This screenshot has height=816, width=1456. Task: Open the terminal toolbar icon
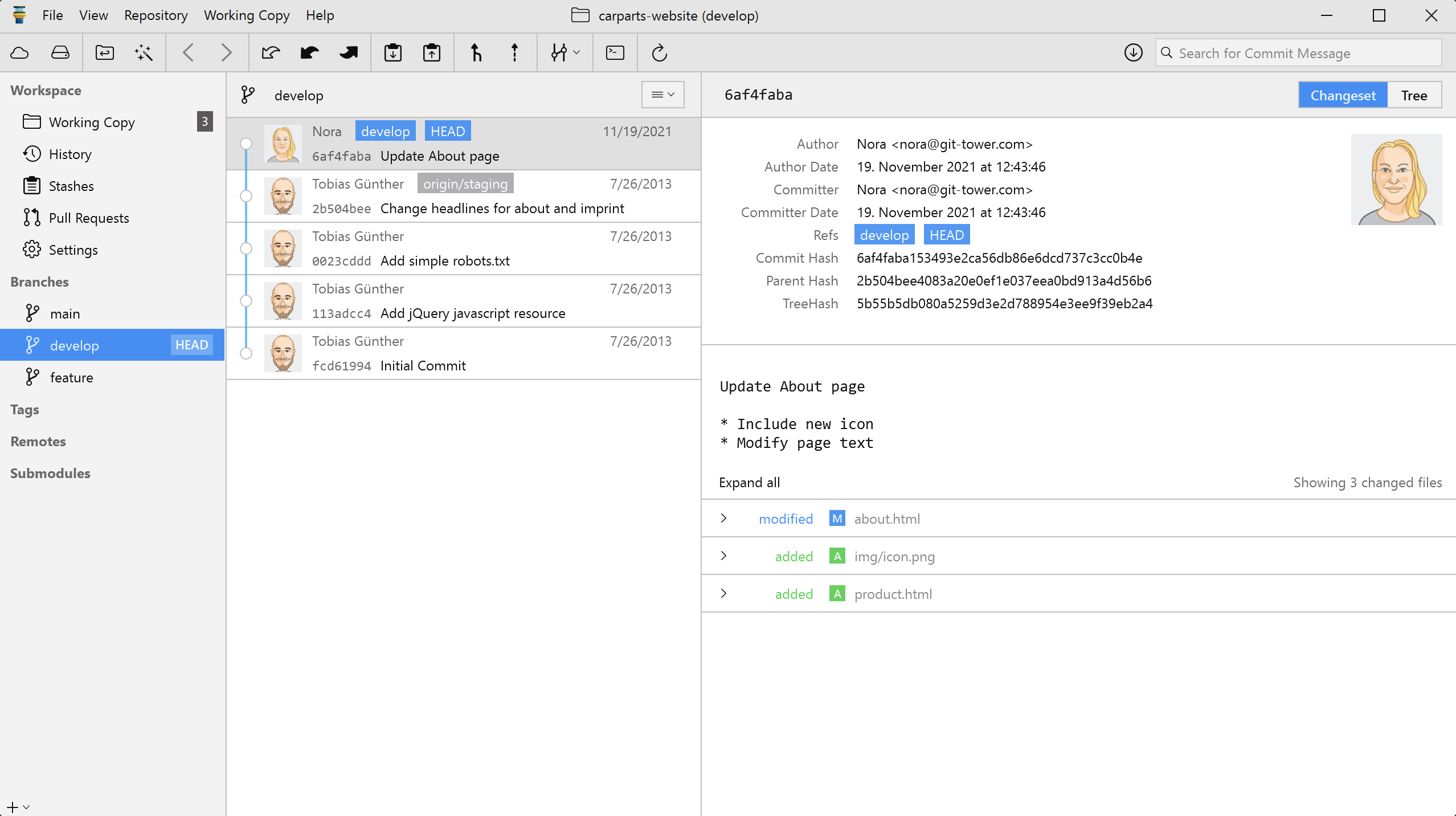[x=615, y=53]
